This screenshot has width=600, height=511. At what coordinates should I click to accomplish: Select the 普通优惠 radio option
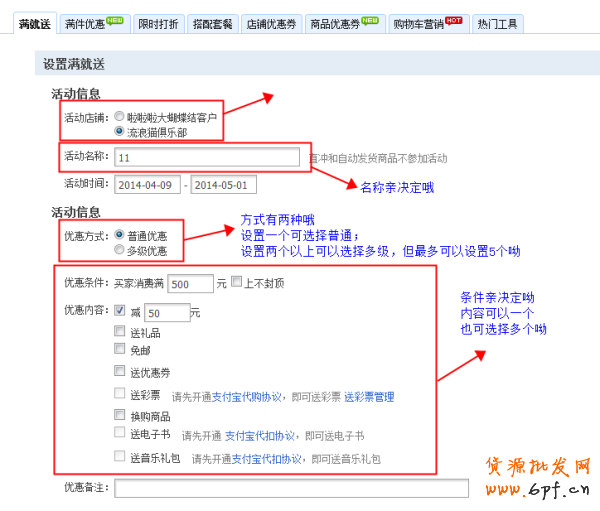(119, 236)
